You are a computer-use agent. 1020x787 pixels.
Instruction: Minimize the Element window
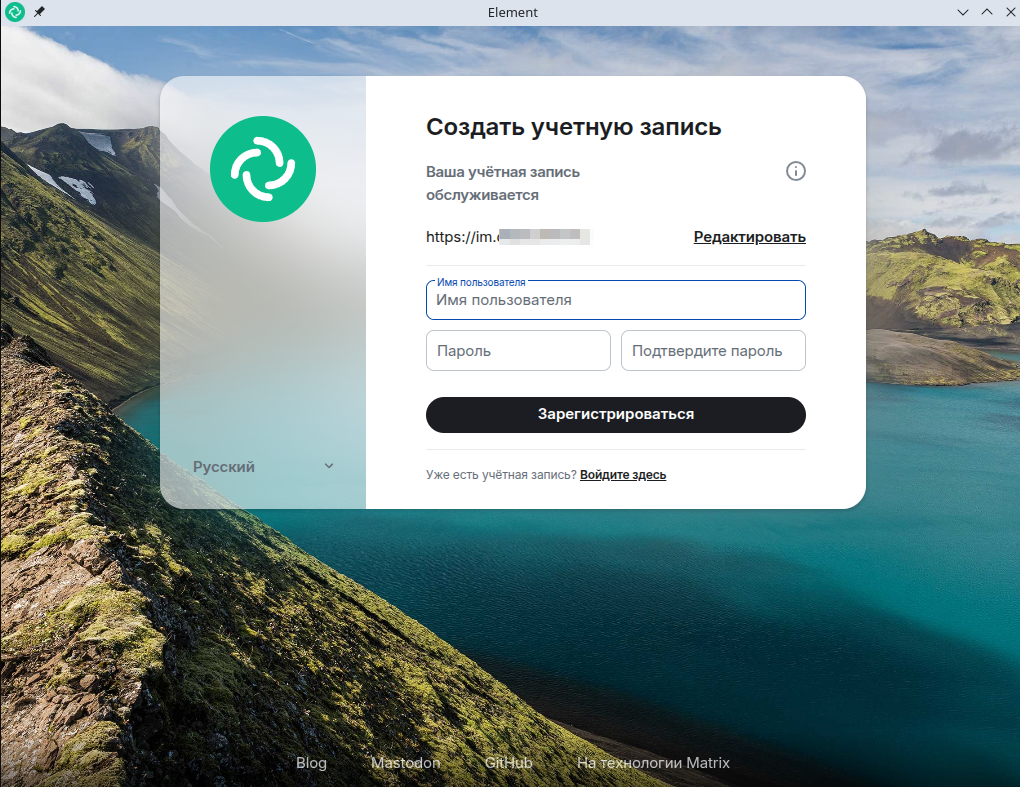click(x=963, y=12)
